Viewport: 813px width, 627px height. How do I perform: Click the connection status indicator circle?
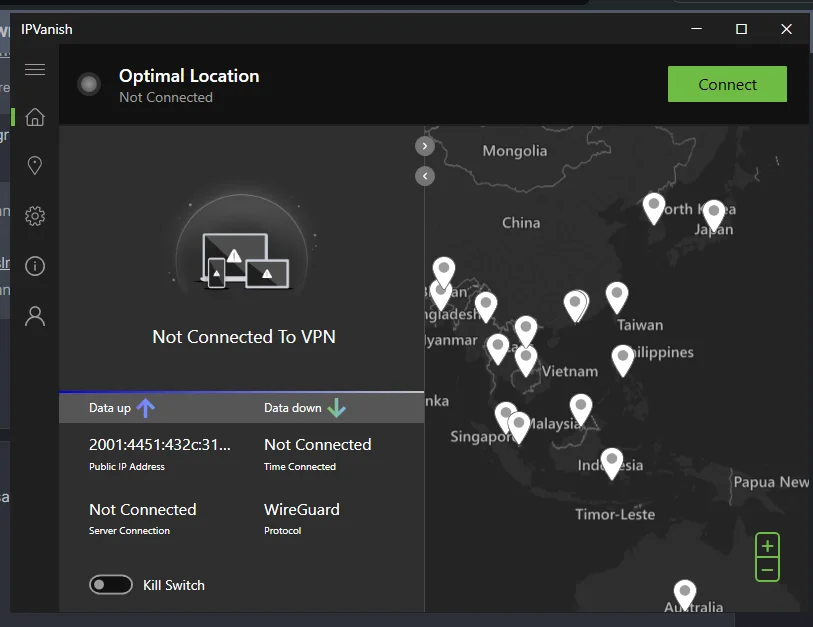(x=89, y=83)
